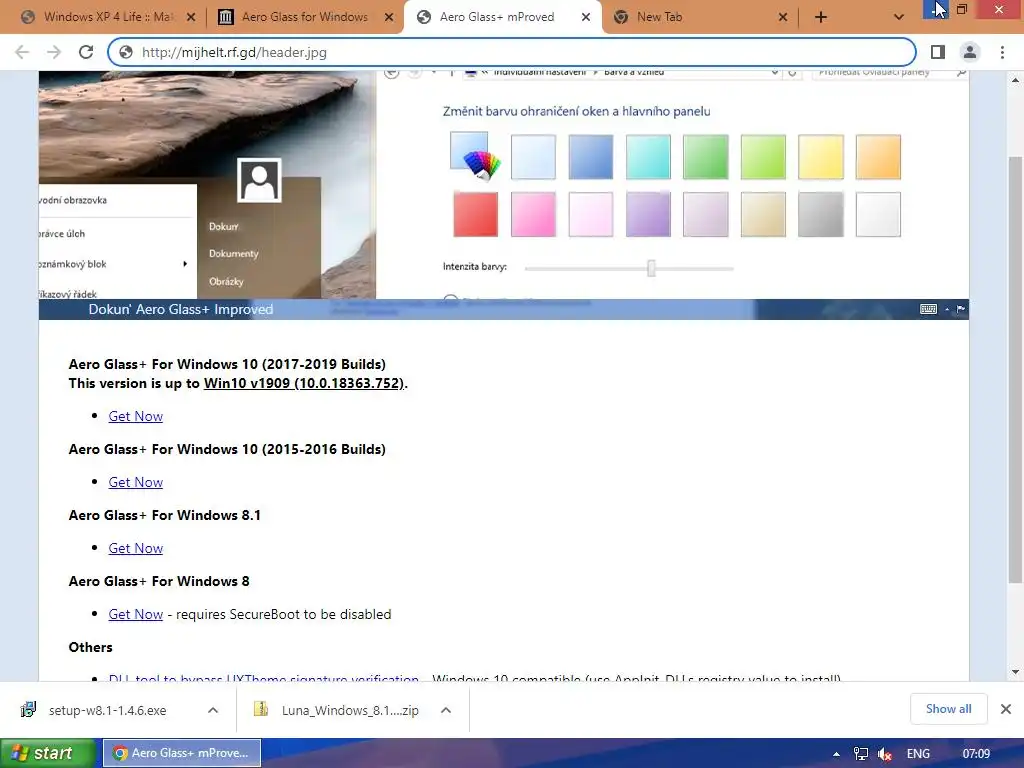Viewport: 1024px width, 768px height.
Task: Select the orange color swatch
Action: [878, 157]
